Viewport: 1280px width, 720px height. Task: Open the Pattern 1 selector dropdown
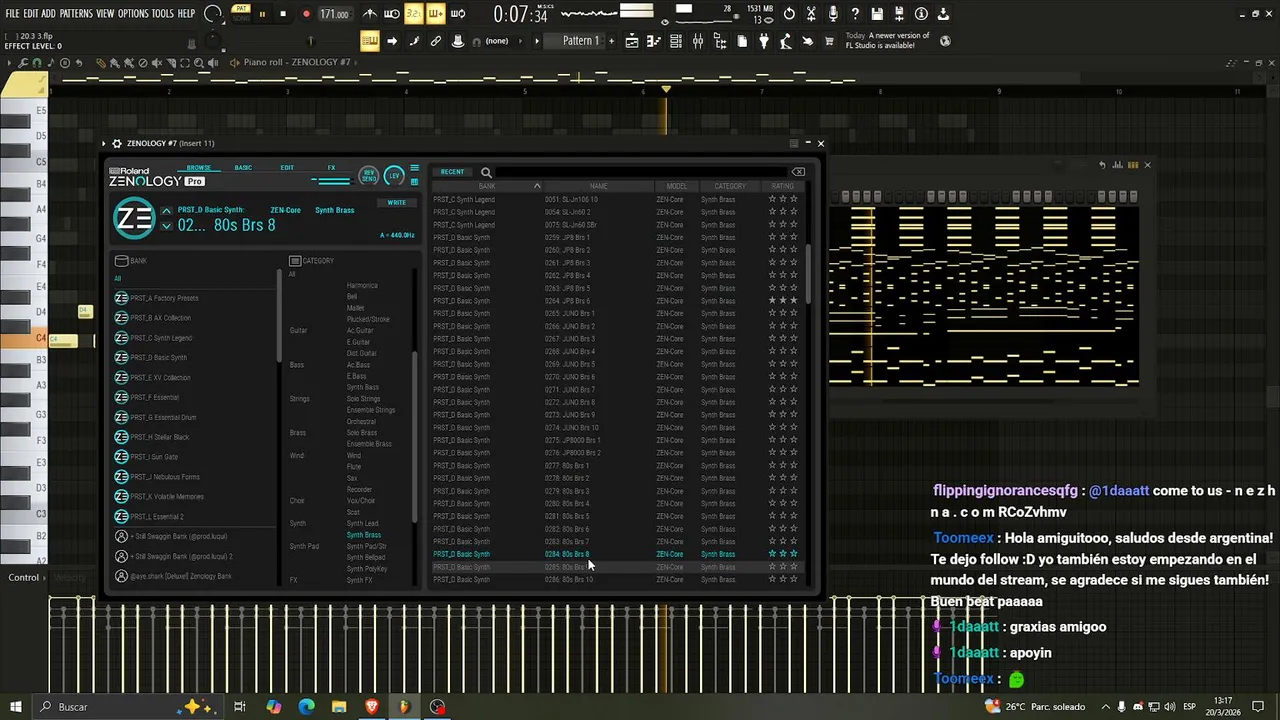(580, 41)
